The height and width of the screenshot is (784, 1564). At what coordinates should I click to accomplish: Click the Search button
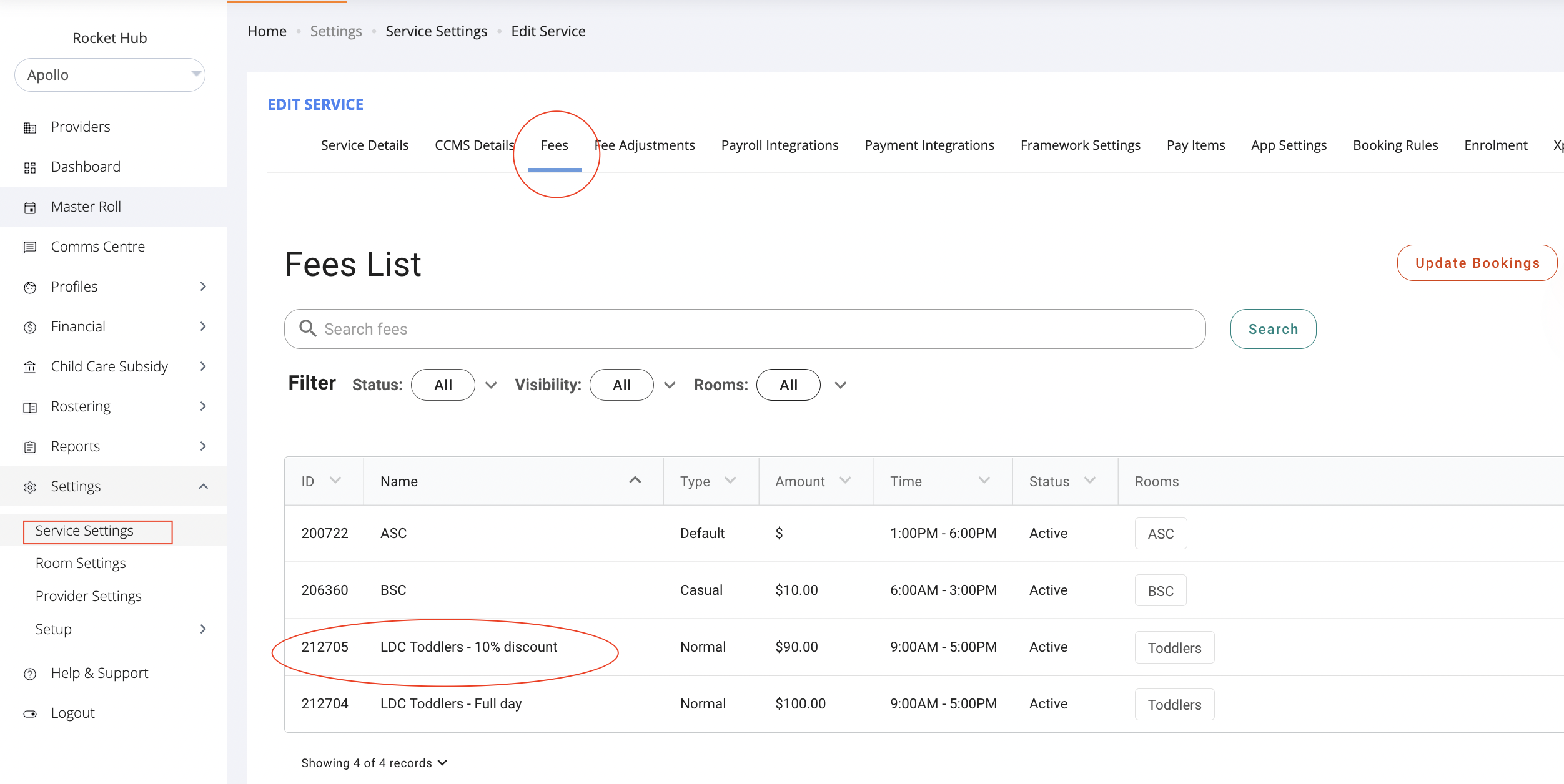(x=1272, y=329)
